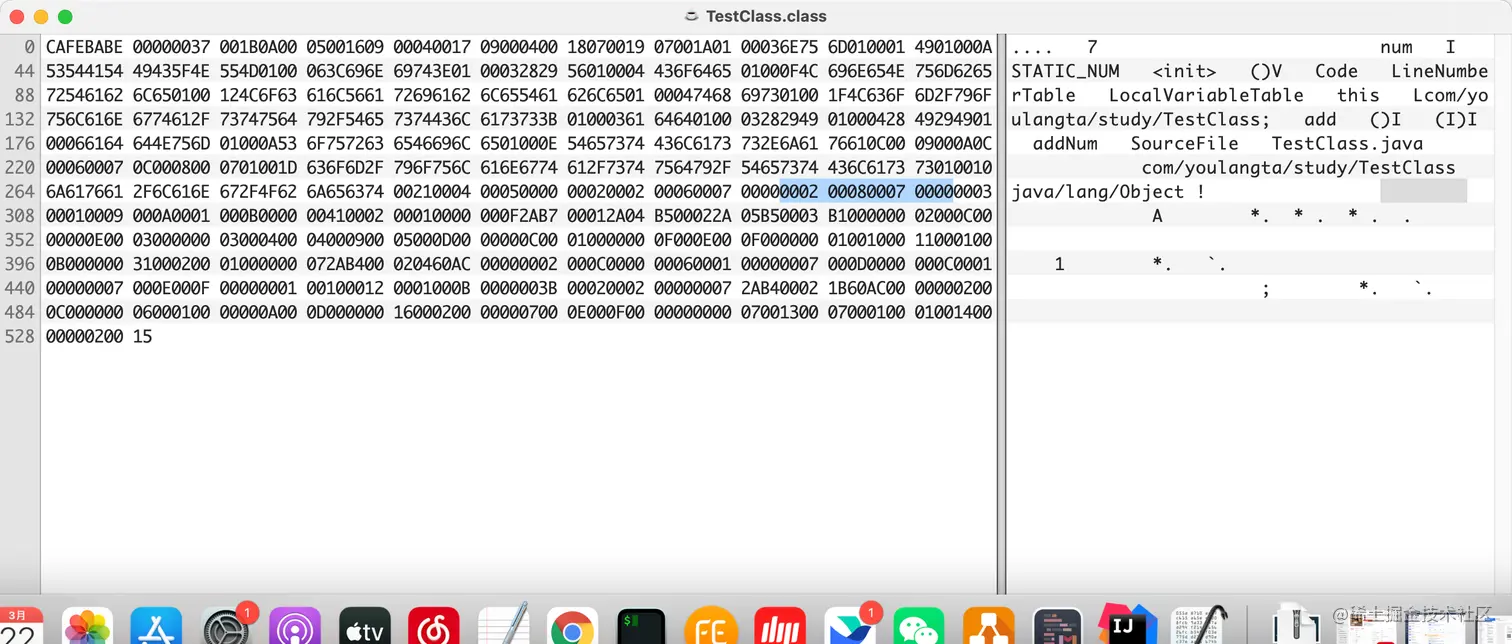The width and height of the screenshot is (1512, 644).
Task: Launch Apple TV from the Dock
Action: pos(365,628)
